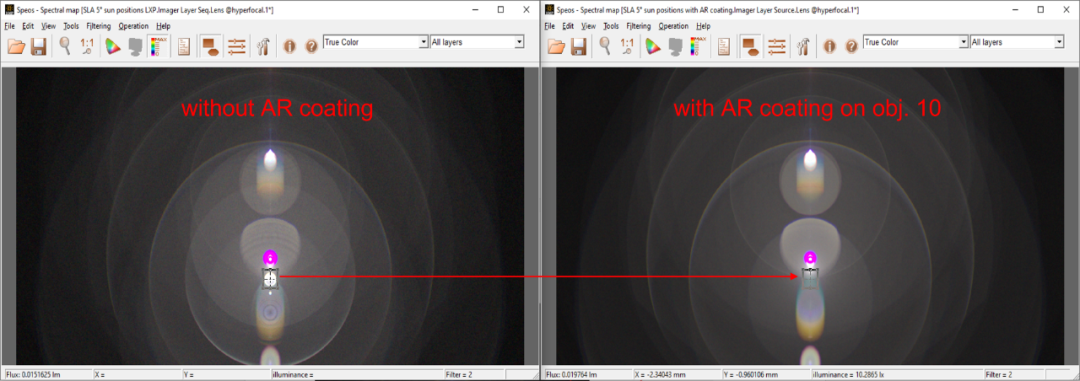Viewport: 1080px width, 381px height.
Task: Click magenta sun spot in left map
Action: pyautogui.click(x=271, y=258)
